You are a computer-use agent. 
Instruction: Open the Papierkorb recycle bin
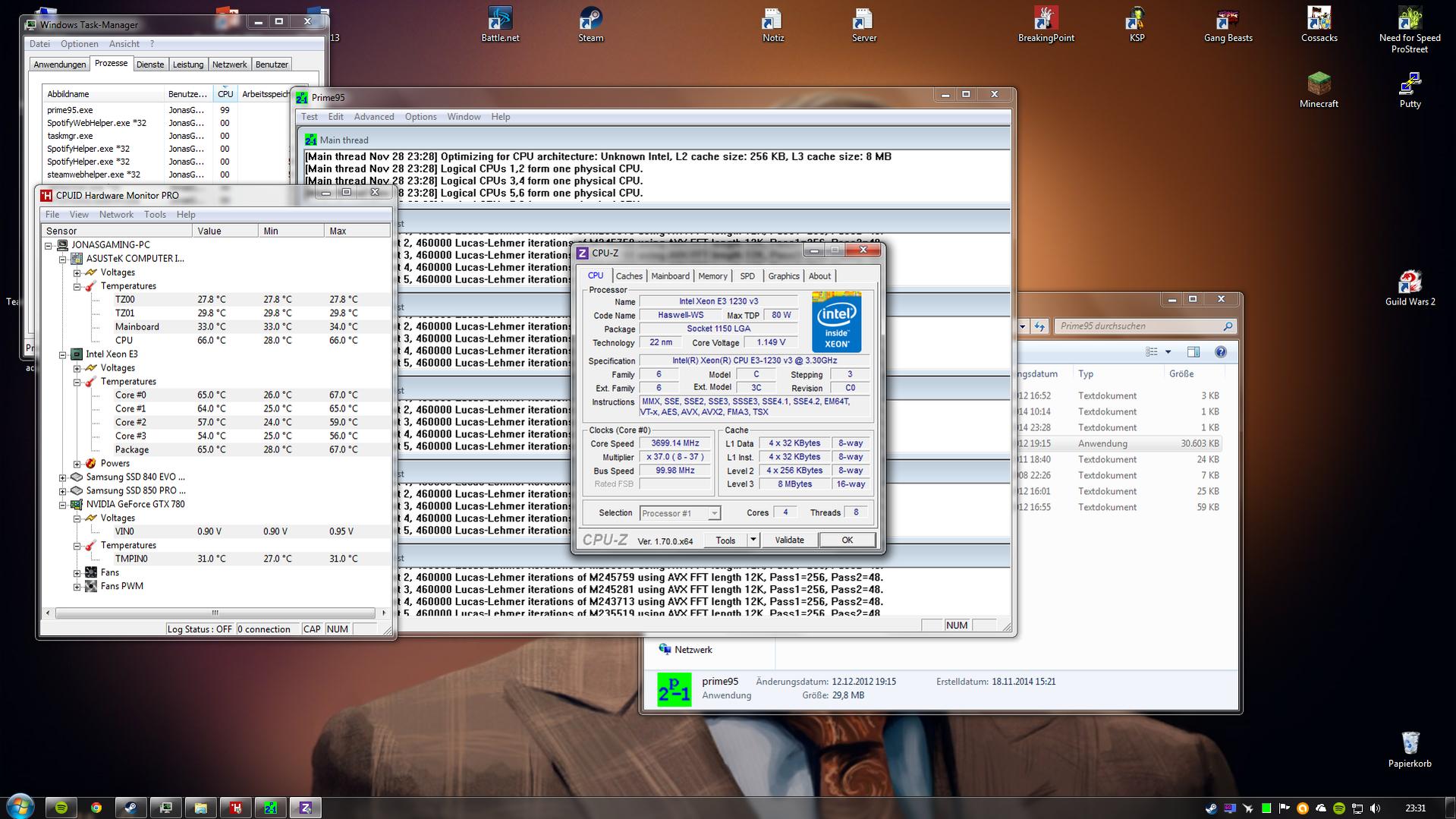[x=1410, y=744]
